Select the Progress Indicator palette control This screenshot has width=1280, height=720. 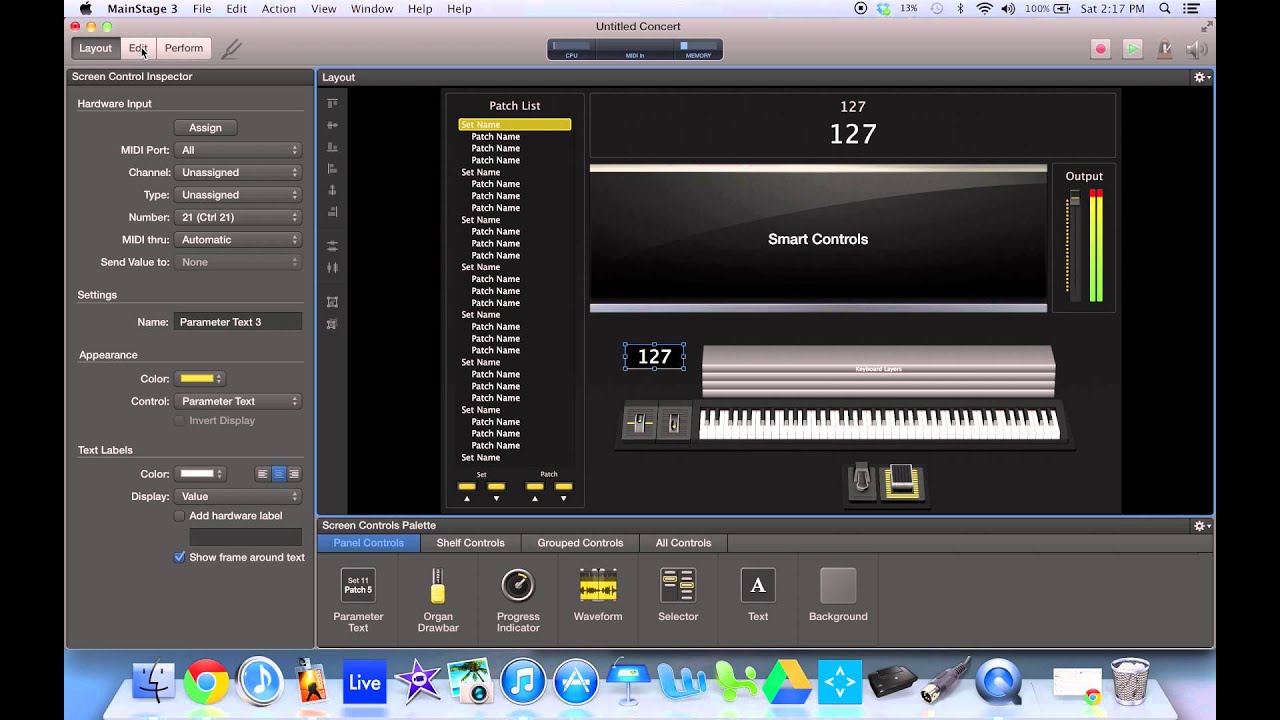click(518, 599)
